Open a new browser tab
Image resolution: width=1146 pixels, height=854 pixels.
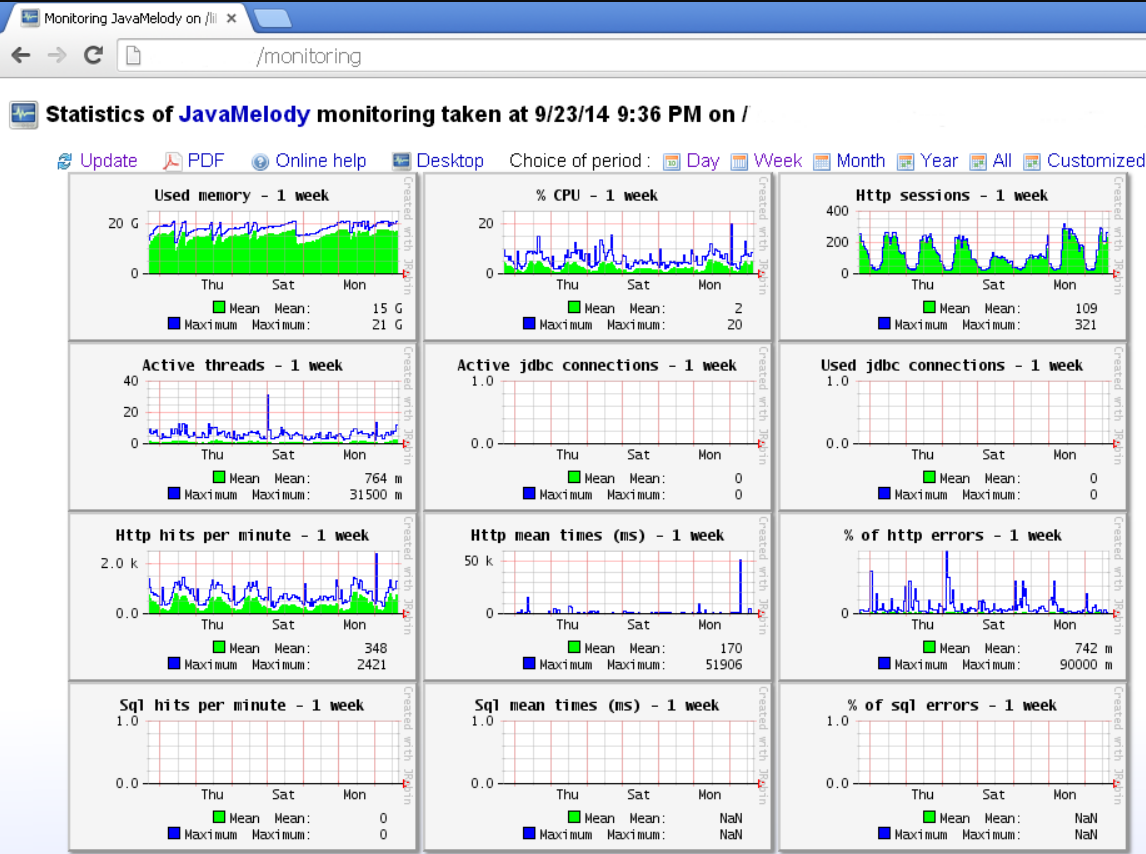pyautogui.click(x=273, y=19)
